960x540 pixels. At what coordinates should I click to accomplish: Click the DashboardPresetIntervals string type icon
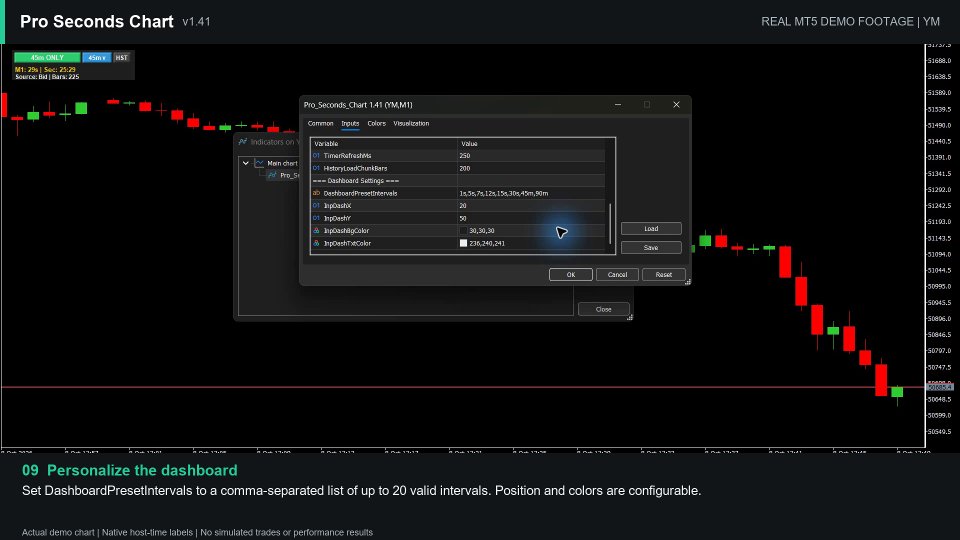click(316, 193)
